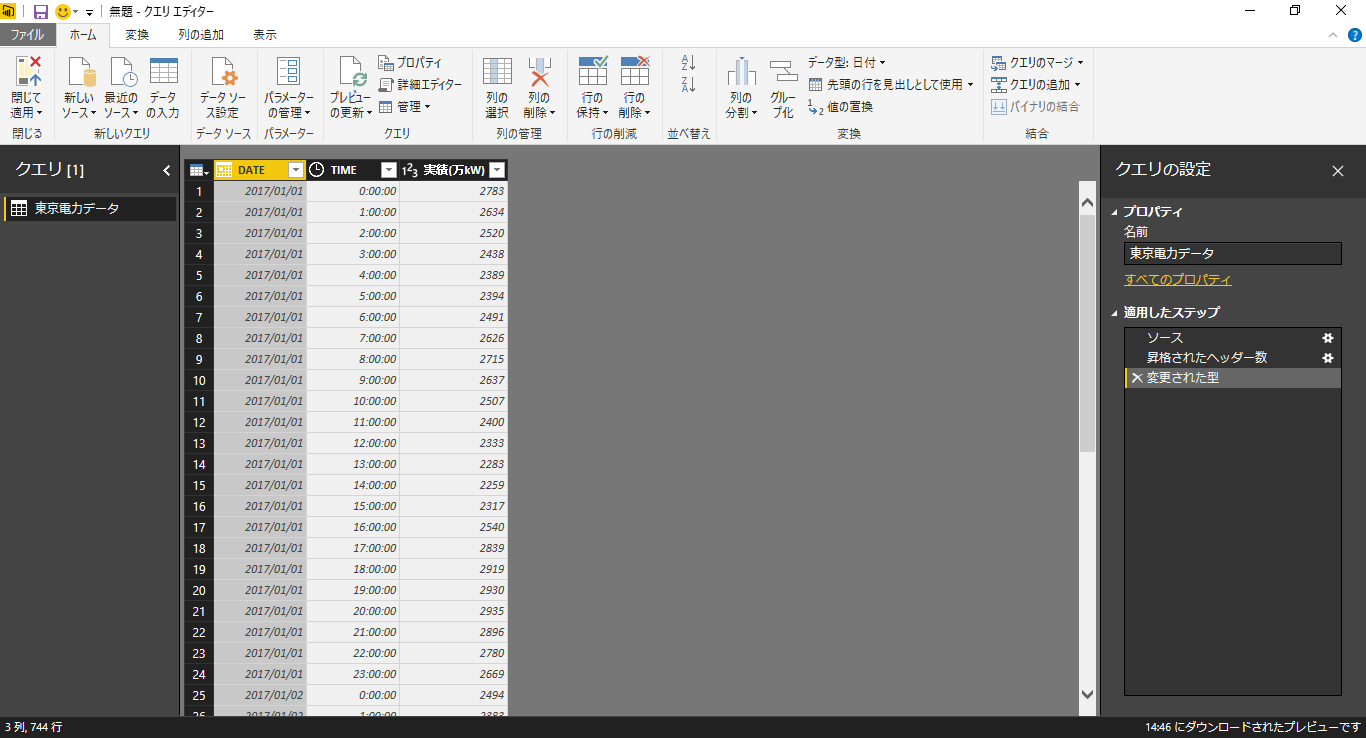The height and width of the screenshot is (738, 1366).
Task: Open the 列の追加 ribbon tab
Action: [x=201, y=35]
